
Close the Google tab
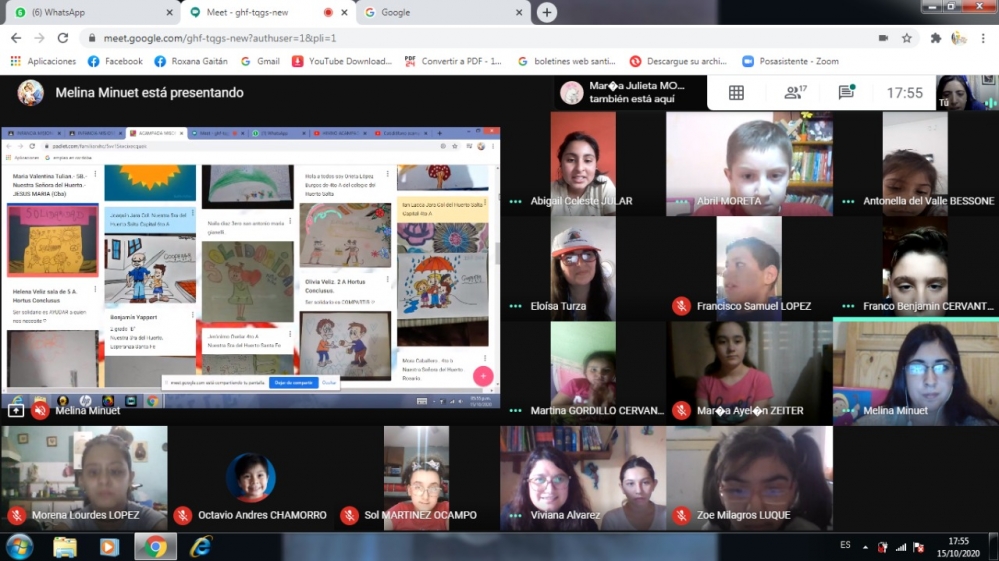tap(519, 12)
